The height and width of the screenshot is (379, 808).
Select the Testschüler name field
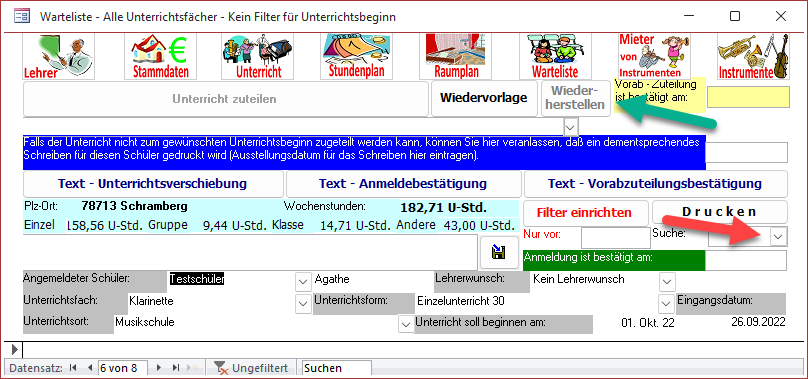(197, 279)
